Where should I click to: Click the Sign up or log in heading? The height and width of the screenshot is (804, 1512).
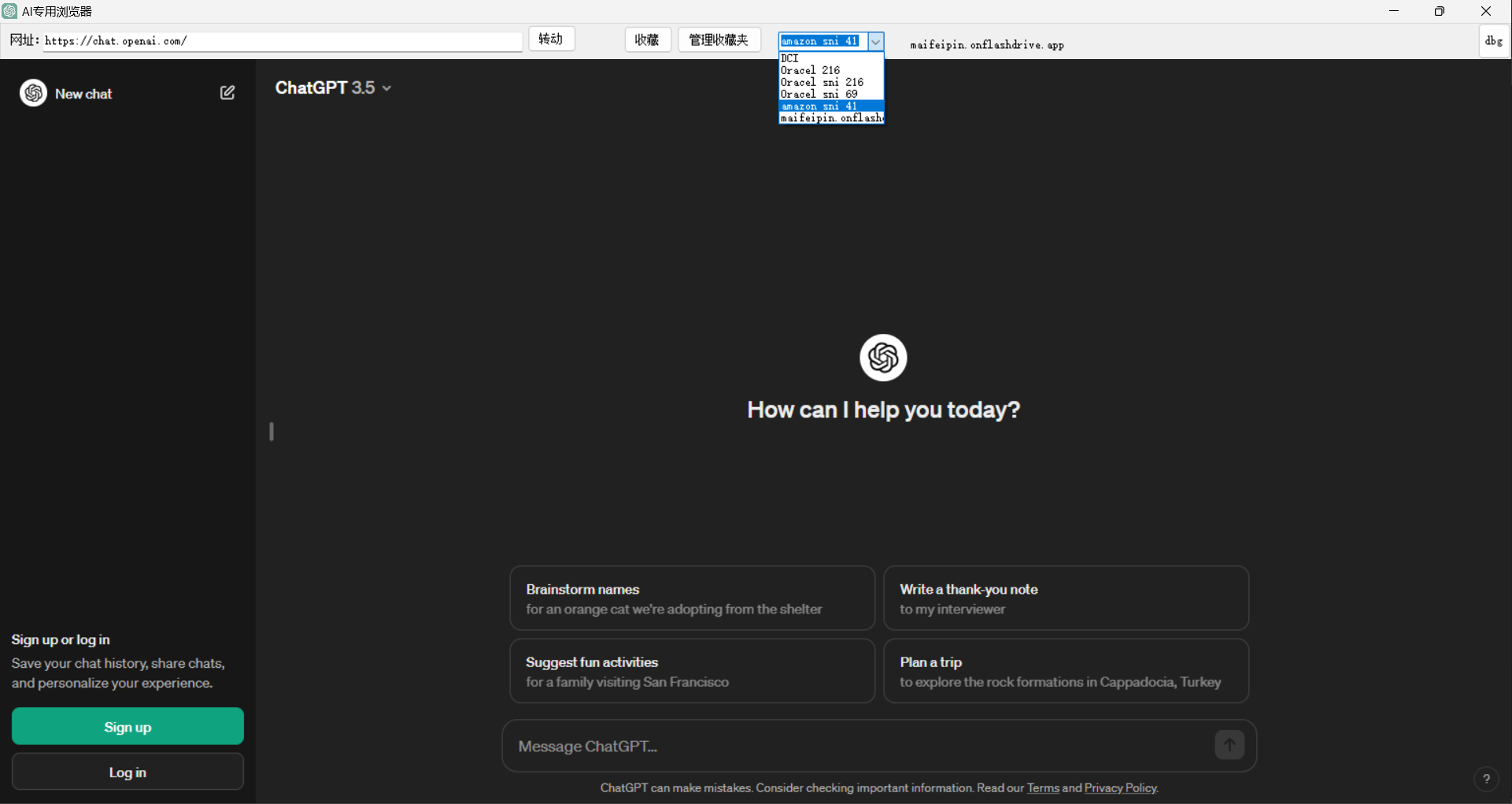[61, 639]
